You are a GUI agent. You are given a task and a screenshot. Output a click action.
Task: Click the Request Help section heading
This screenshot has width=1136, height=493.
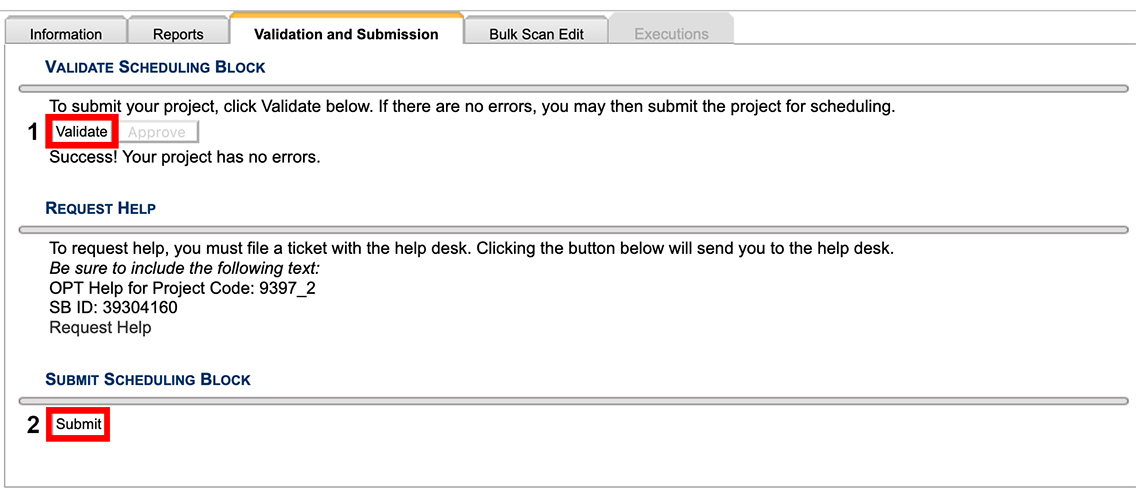click(x=100, y=208)
